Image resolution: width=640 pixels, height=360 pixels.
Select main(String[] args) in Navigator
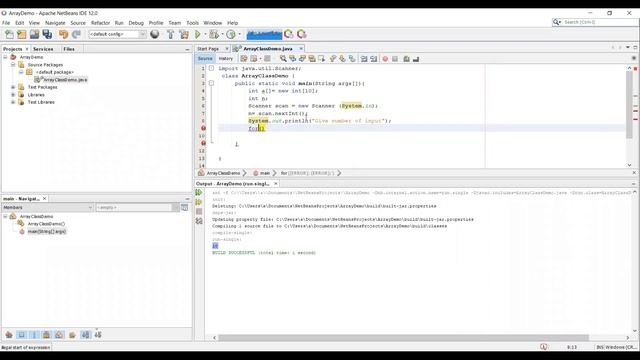coord(47,231)
